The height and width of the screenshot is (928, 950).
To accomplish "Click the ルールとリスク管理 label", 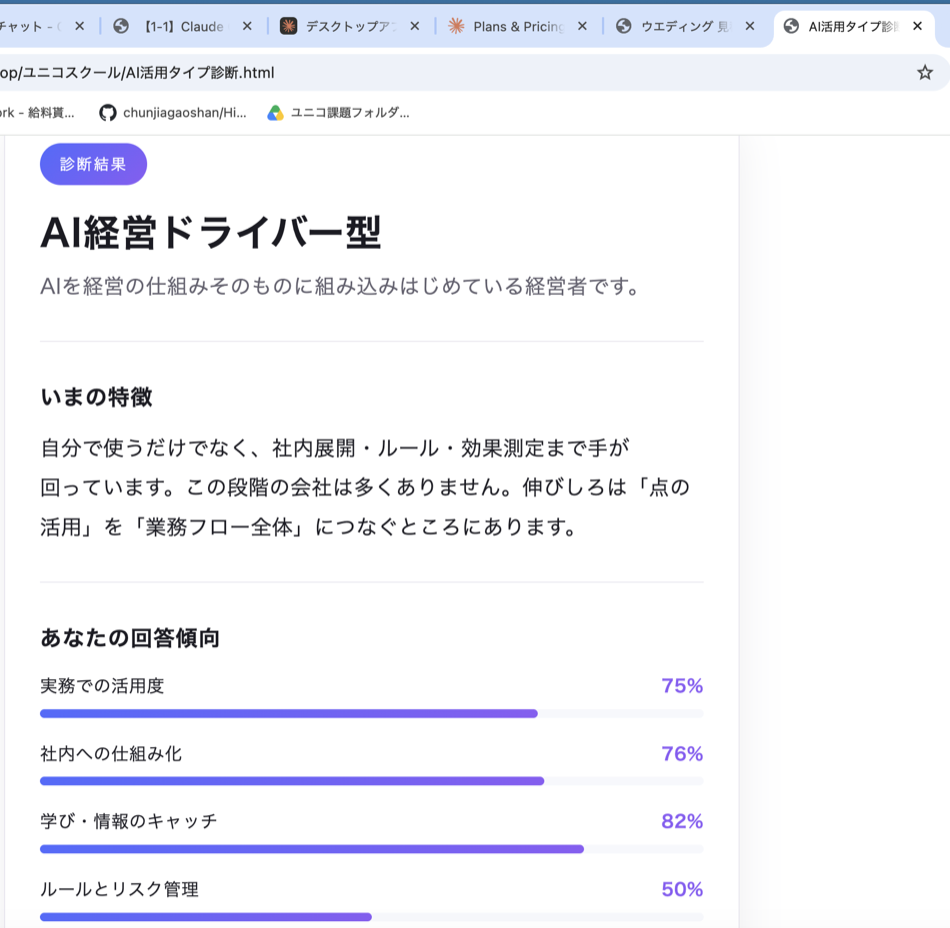I will [x=119, y=889].
